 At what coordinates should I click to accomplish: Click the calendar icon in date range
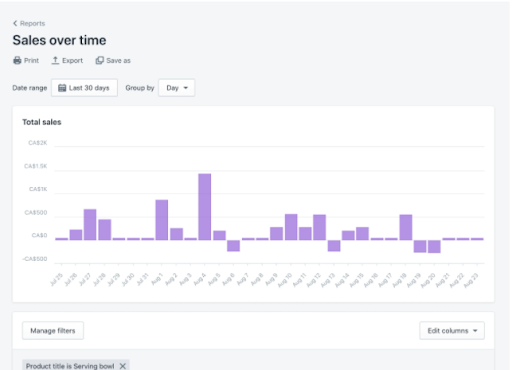[x=62, y=88]
